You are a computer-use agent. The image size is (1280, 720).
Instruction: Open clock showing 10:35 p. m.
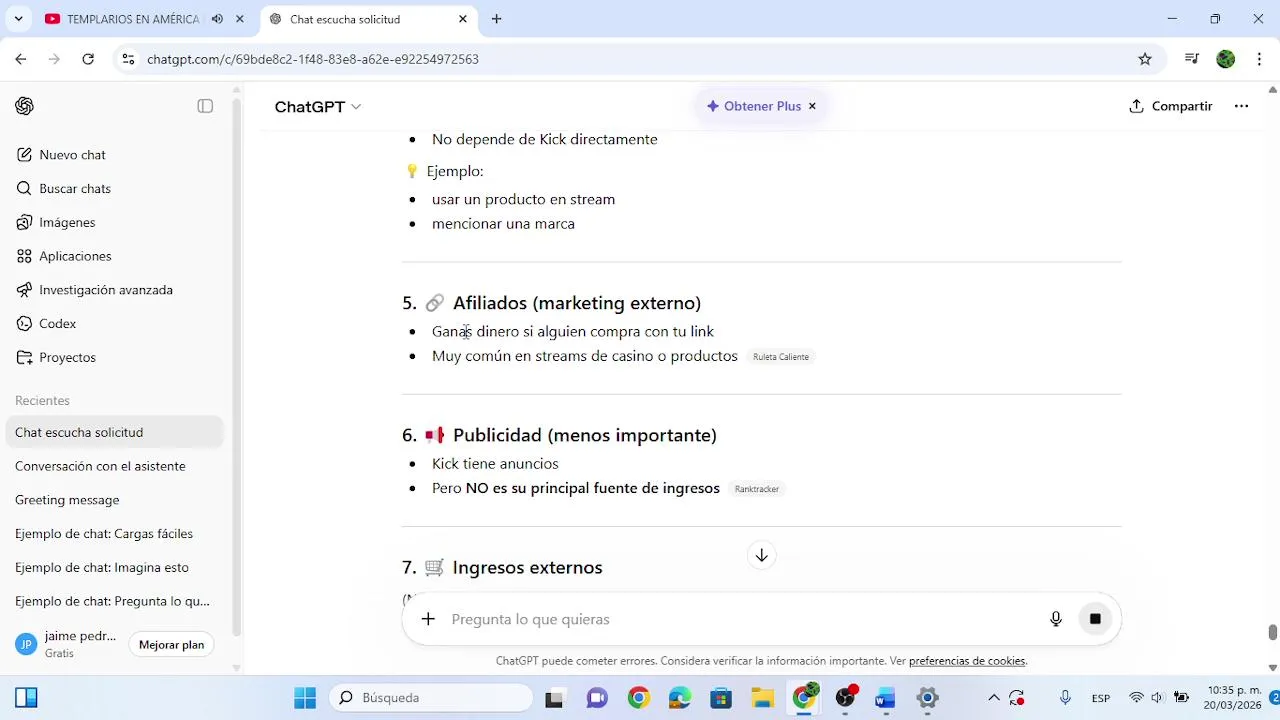(1234, 698)
